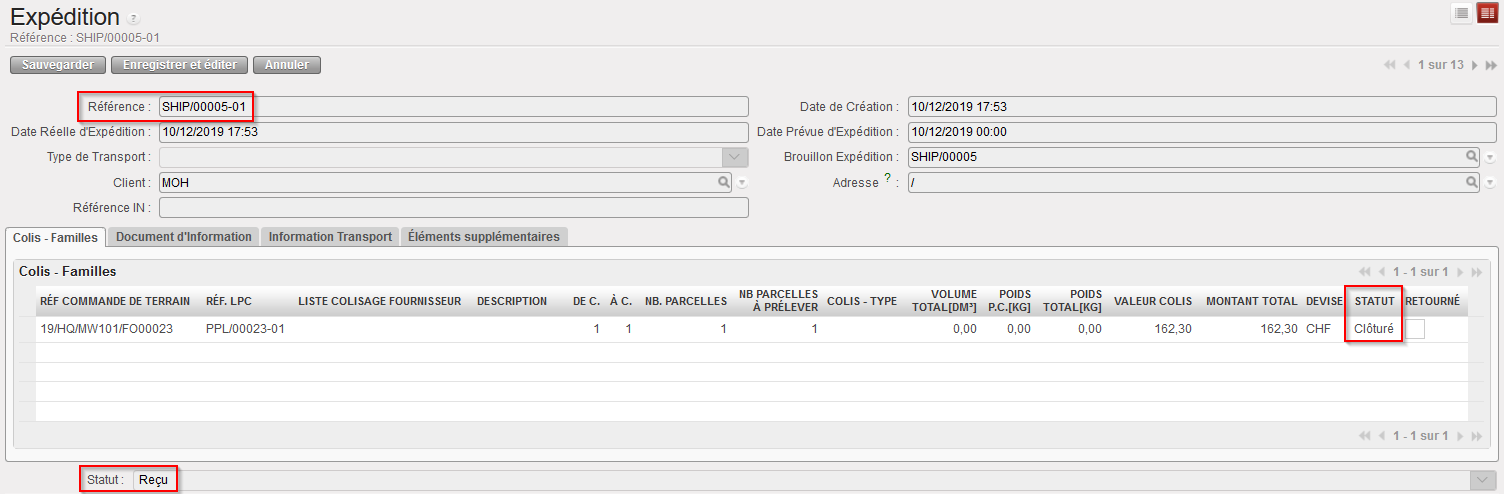Tick the Retourné checkbox in first row
This screenshot has height=494, width=1504.
(1415, 329)
